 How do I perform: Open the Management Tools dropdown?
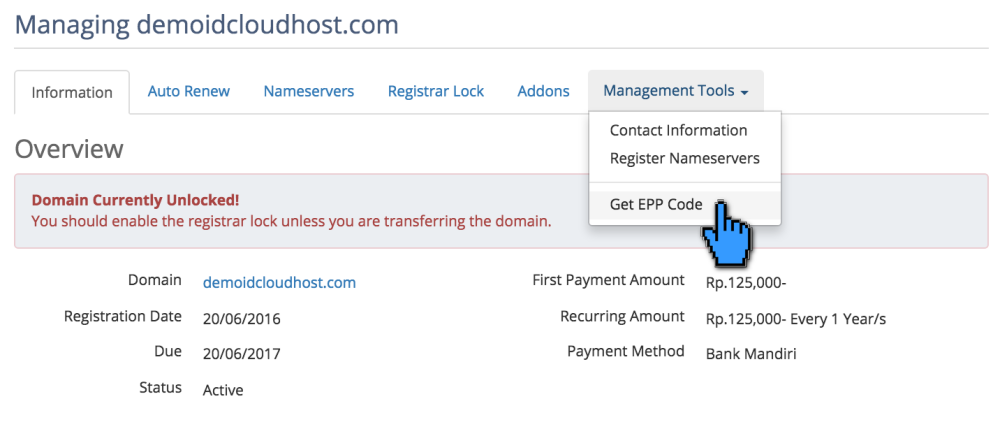[676, 91]
